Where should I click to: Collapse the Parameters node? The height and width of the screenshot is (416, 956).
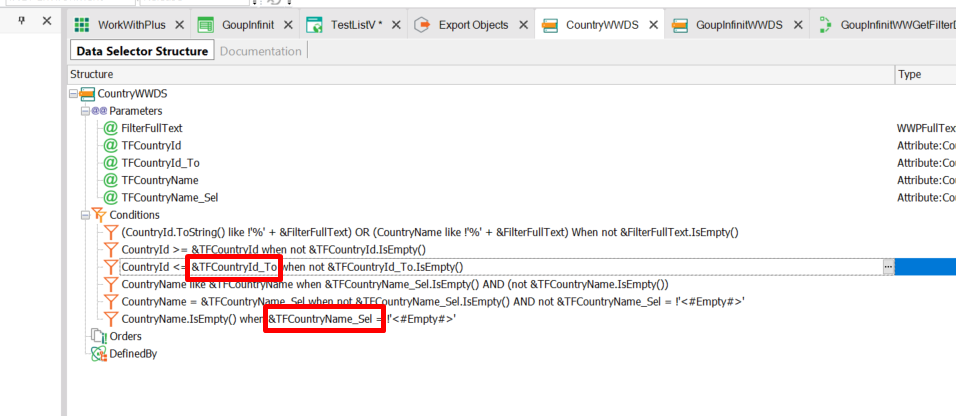coord(85,111)
